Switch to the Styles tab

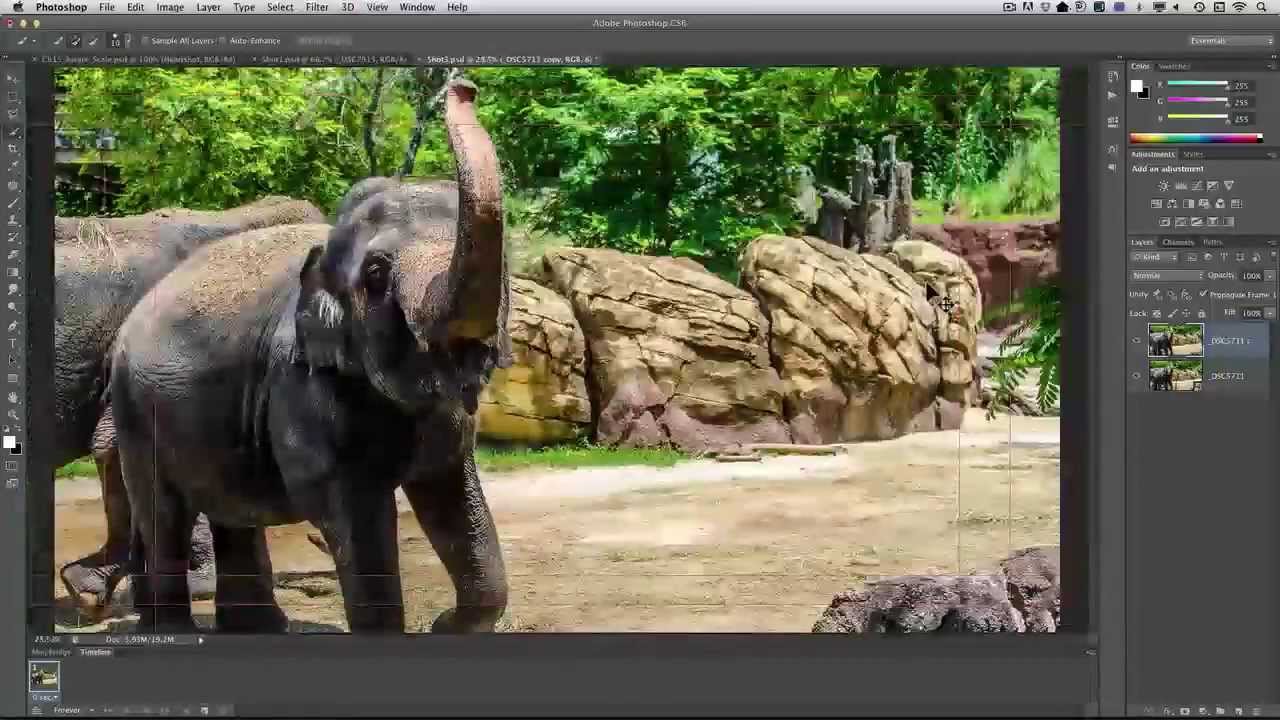1193,154
